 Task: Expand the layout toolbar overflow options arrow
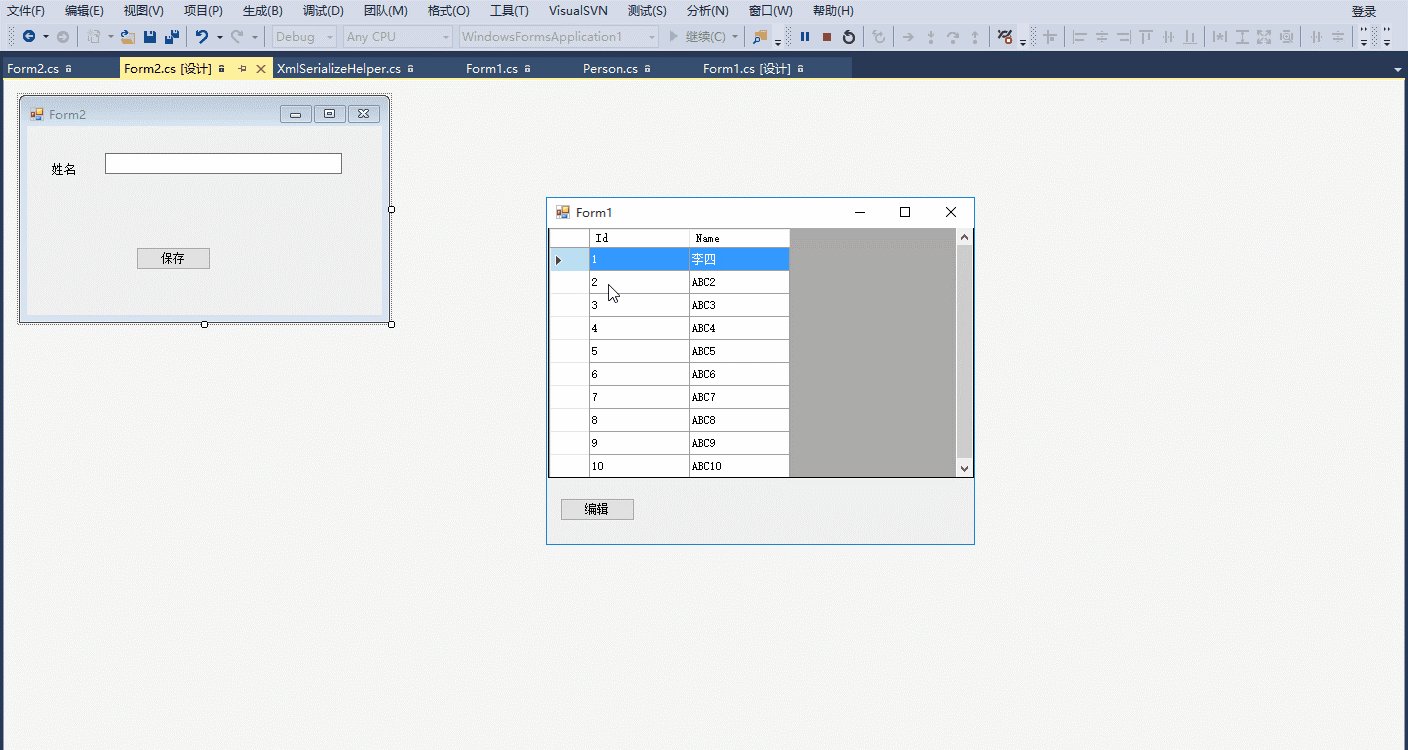(x=1363, y=38)
